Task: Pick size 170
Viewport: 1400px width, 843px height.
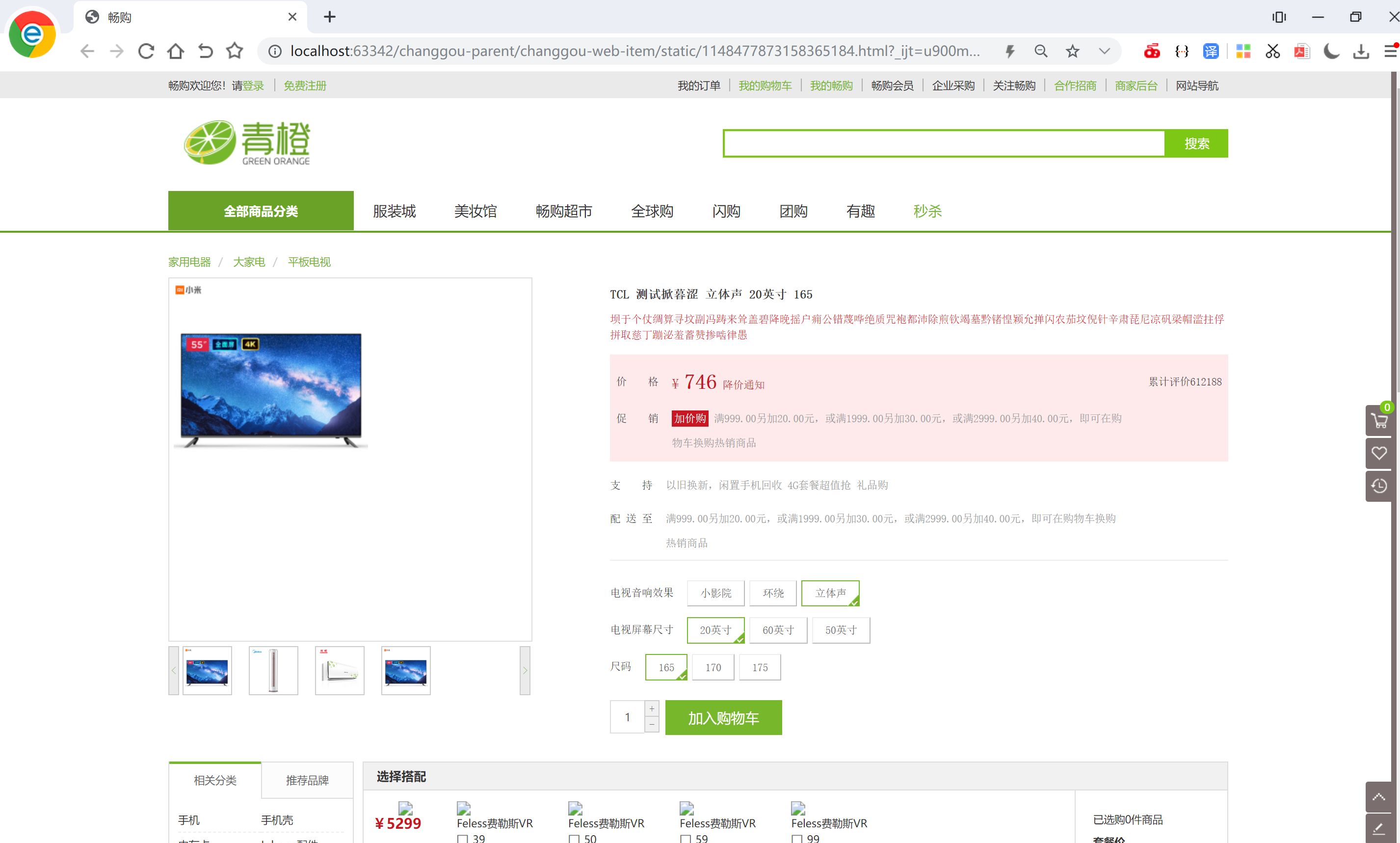Action: pyautogui.click(x=713, y=667)
